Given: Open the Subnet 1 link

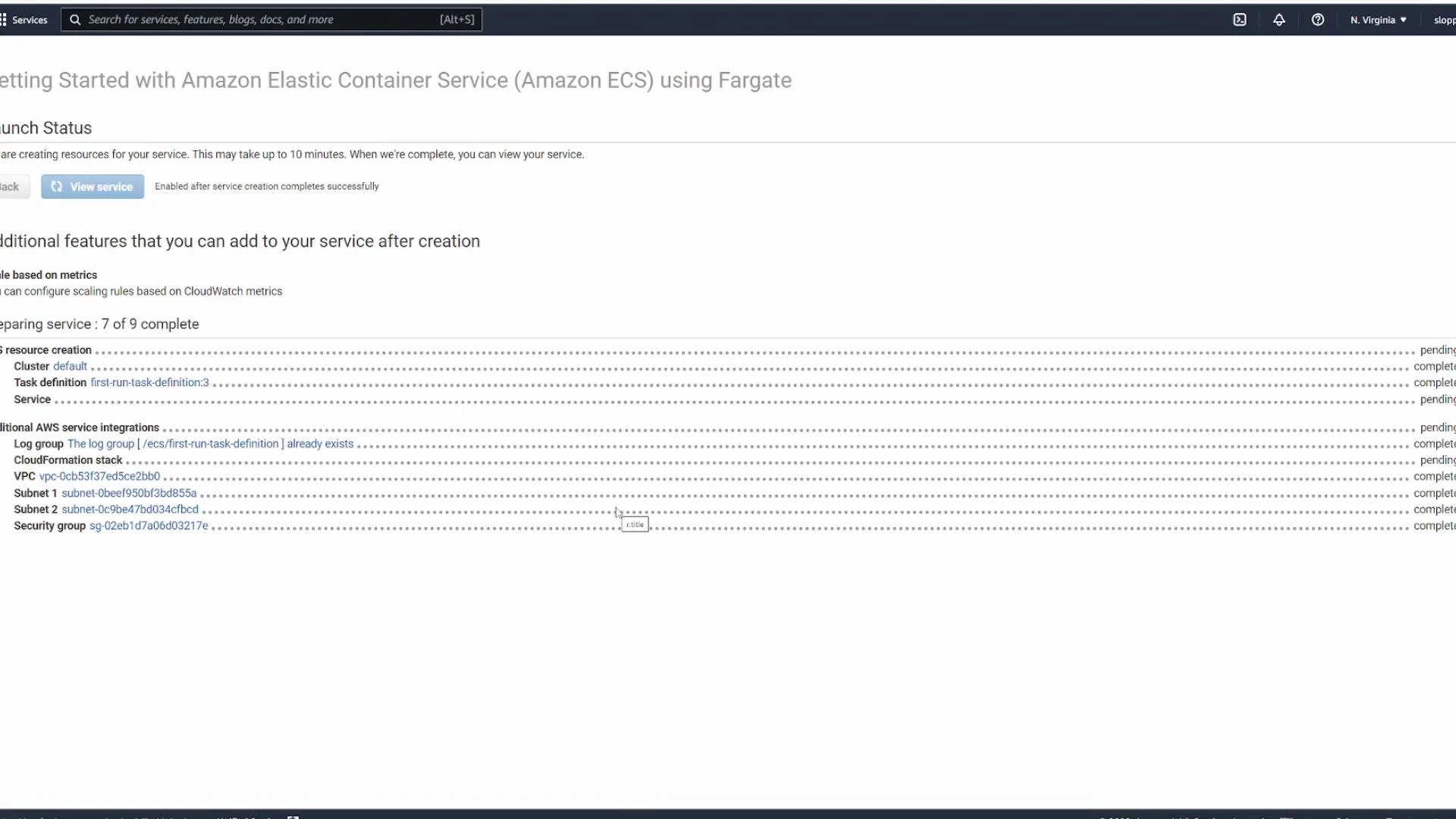Looking at the screenshot, I should [130, 493].
